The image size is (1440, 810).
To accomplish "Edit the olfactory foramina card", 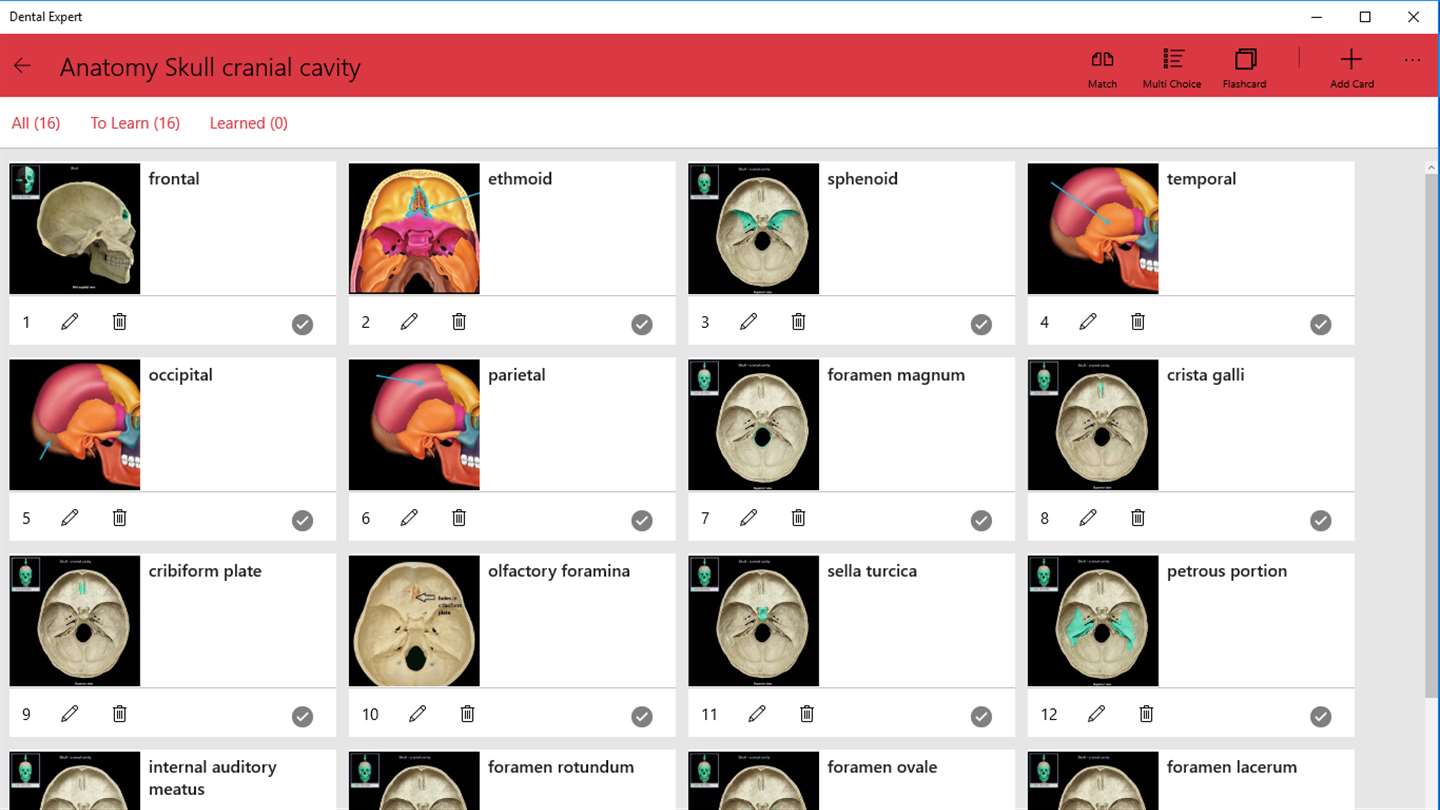I will pos(418,714).
